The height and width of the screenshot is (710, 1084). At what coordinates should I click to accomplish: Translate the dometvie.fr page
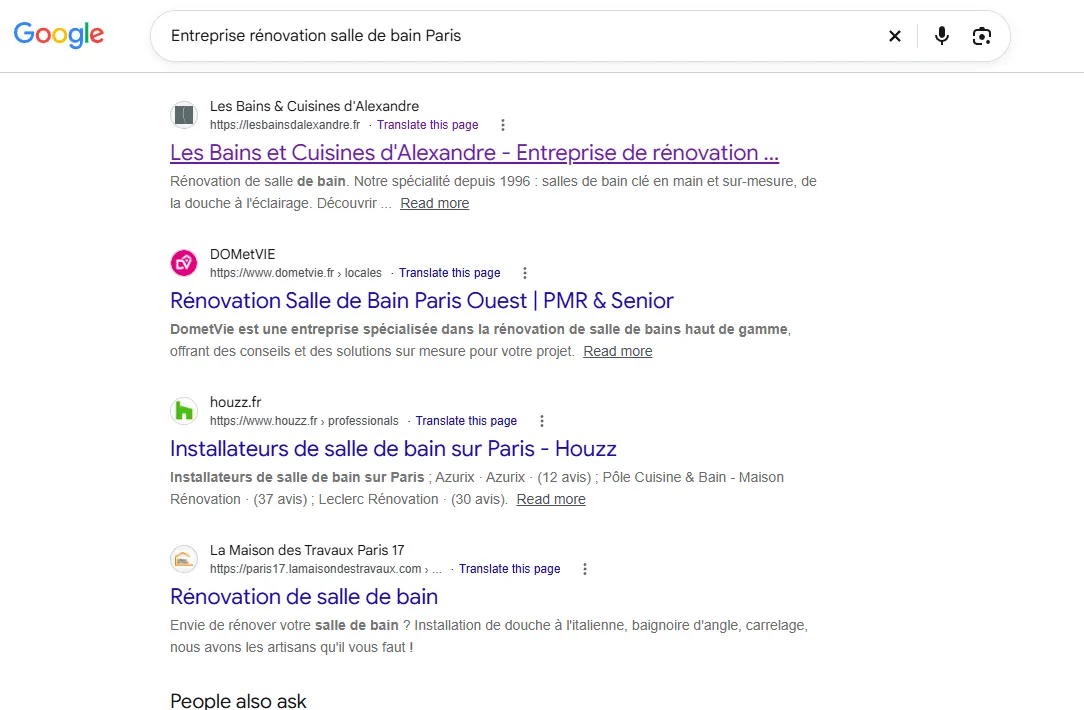click(x=449, y=273)
